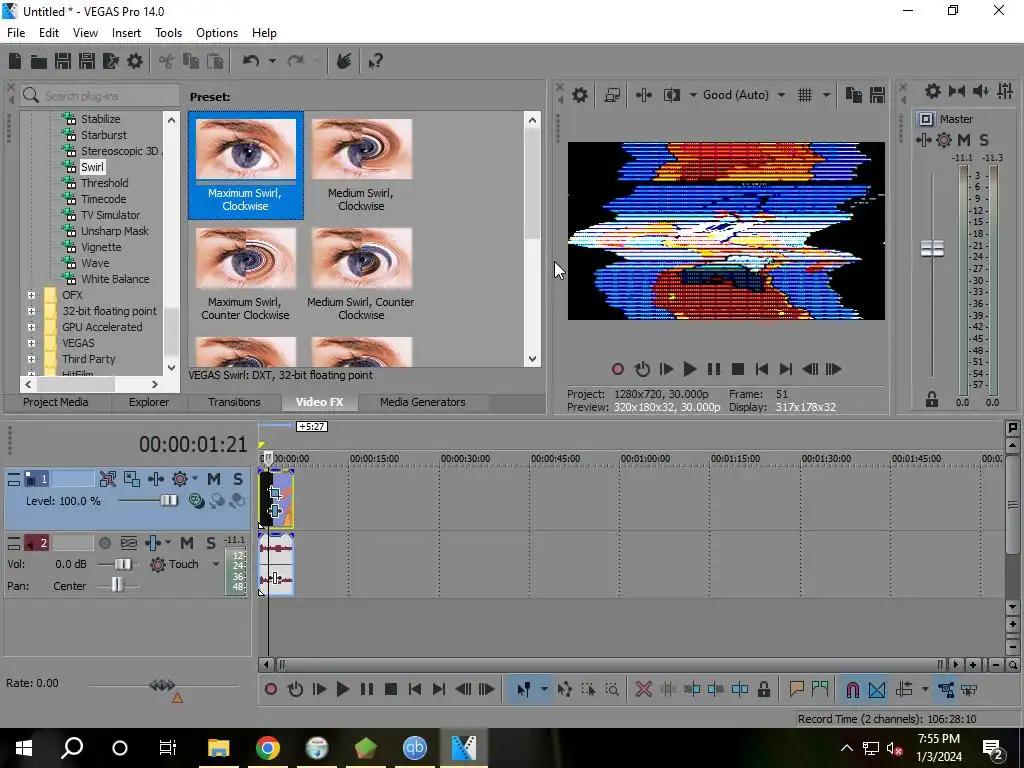Select the Zoom edit tool in timeline toolbar

tap(612, 690)
